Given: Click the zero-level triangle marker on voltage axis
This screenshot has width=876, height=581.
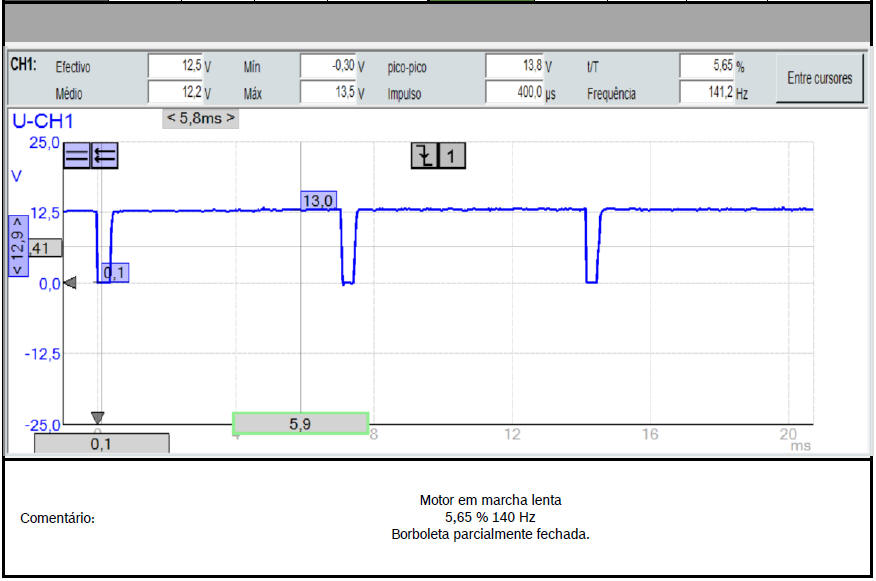Looking at the screenshot, I should [x=70, y=283].
